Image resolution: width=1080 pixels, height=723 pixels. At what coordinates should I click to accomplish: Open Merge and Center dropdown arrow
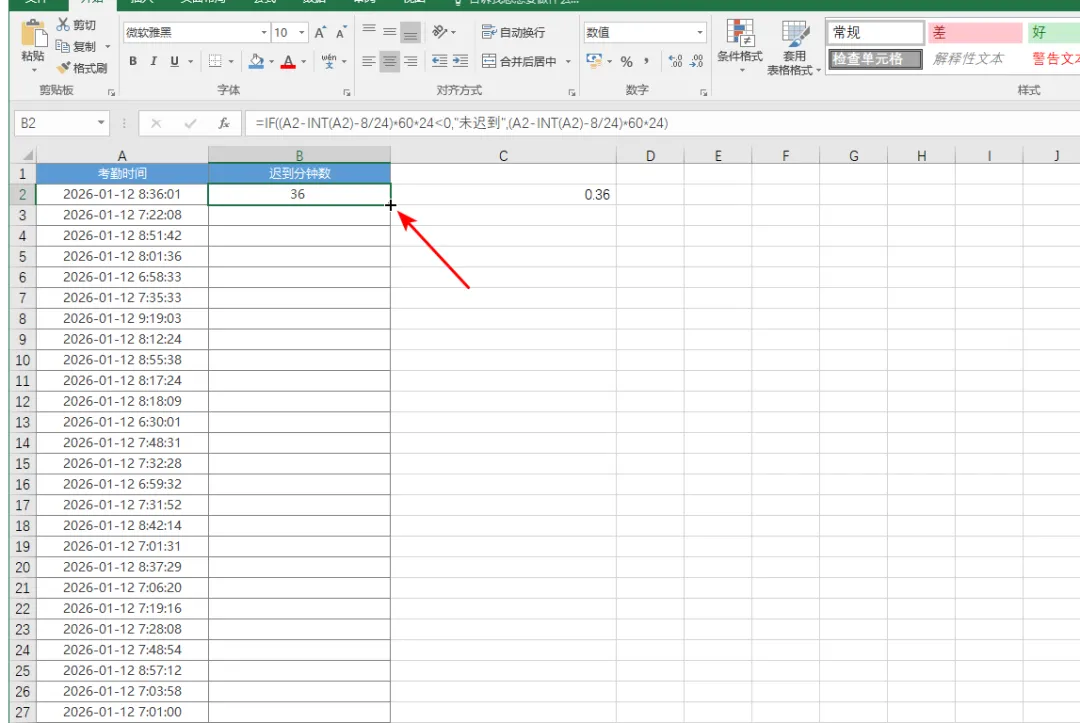pyautogui.click(x=568, y=61)
